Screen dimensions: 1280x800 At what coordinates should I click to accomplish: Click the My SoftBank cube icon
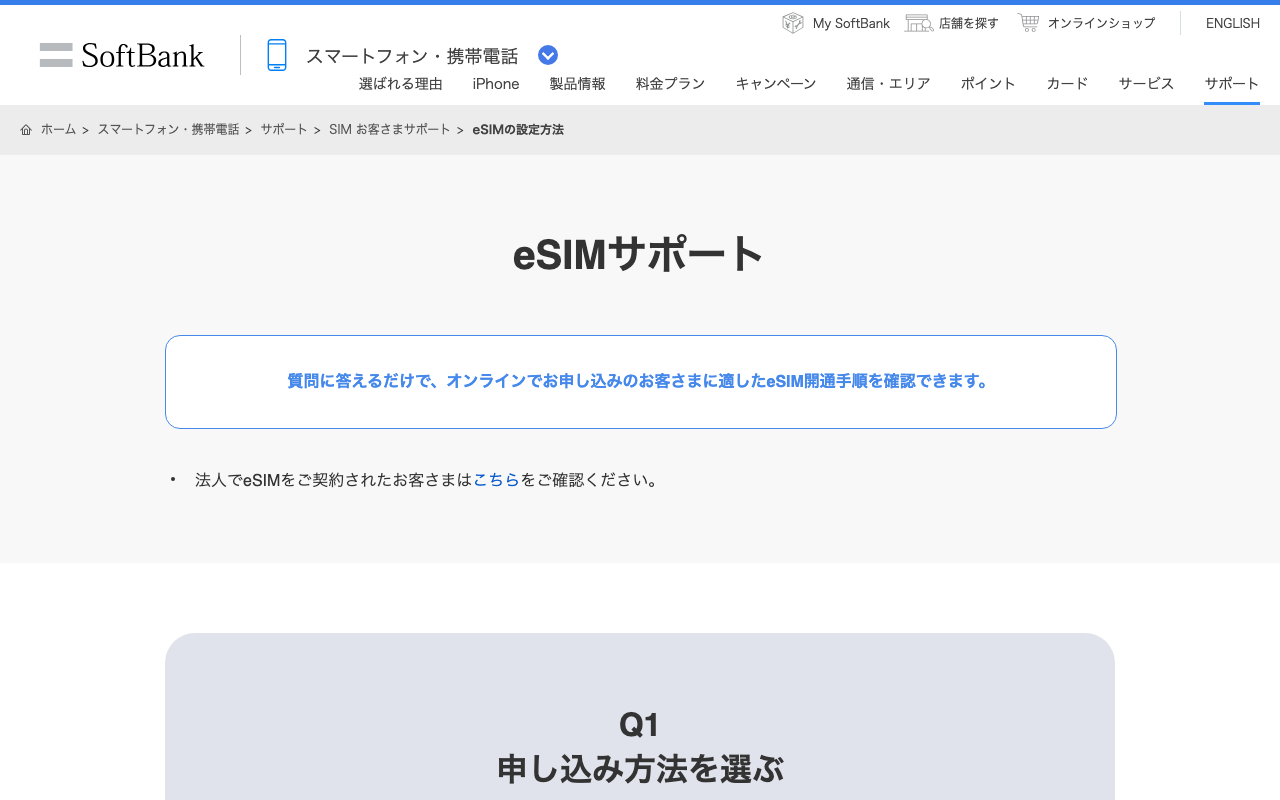click(793, 23)
